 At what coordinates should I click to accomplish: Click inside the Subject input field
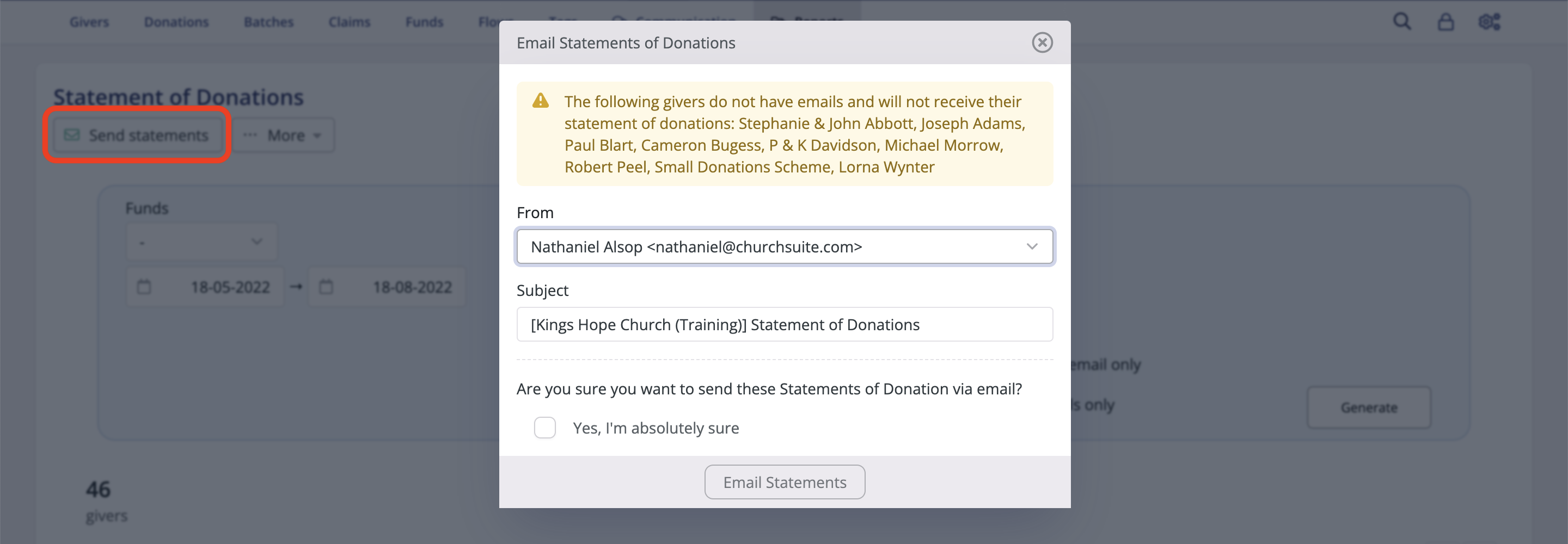coord(784,324)
